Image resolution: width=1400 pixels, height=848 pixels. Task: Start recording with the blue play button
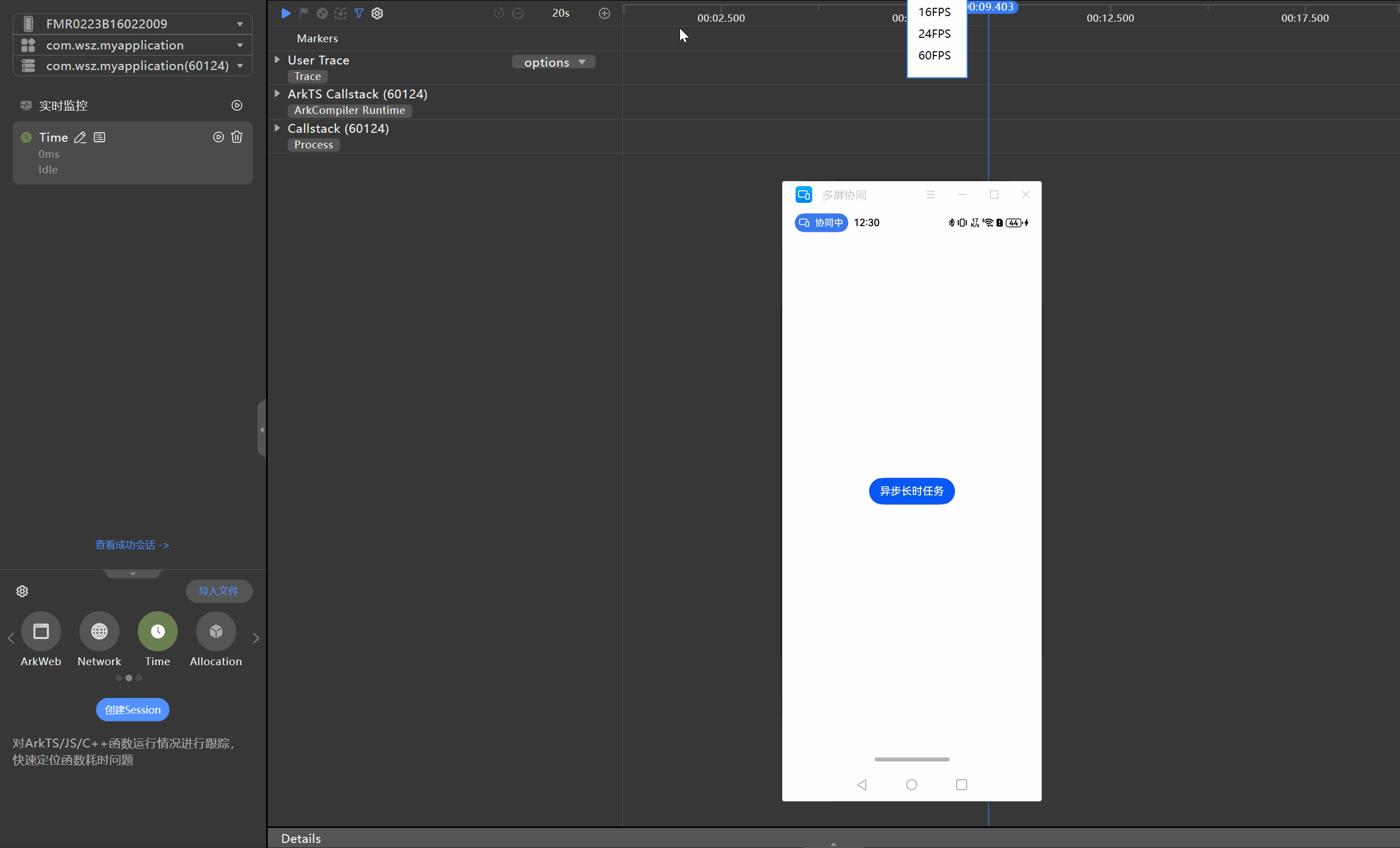click(286, 13)
